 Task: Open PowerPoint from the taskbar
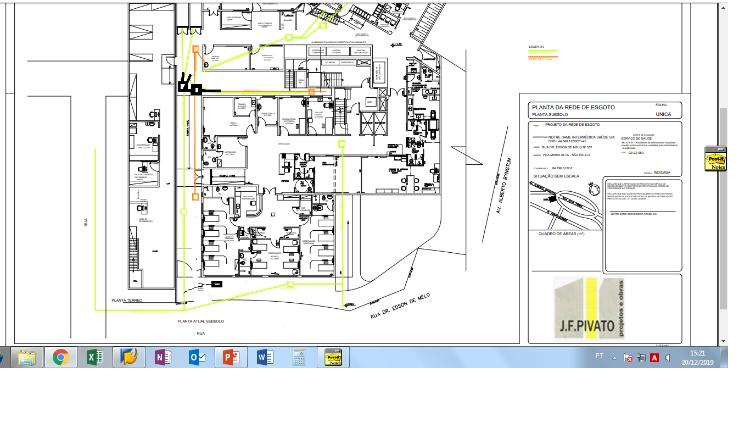[230, 357]
